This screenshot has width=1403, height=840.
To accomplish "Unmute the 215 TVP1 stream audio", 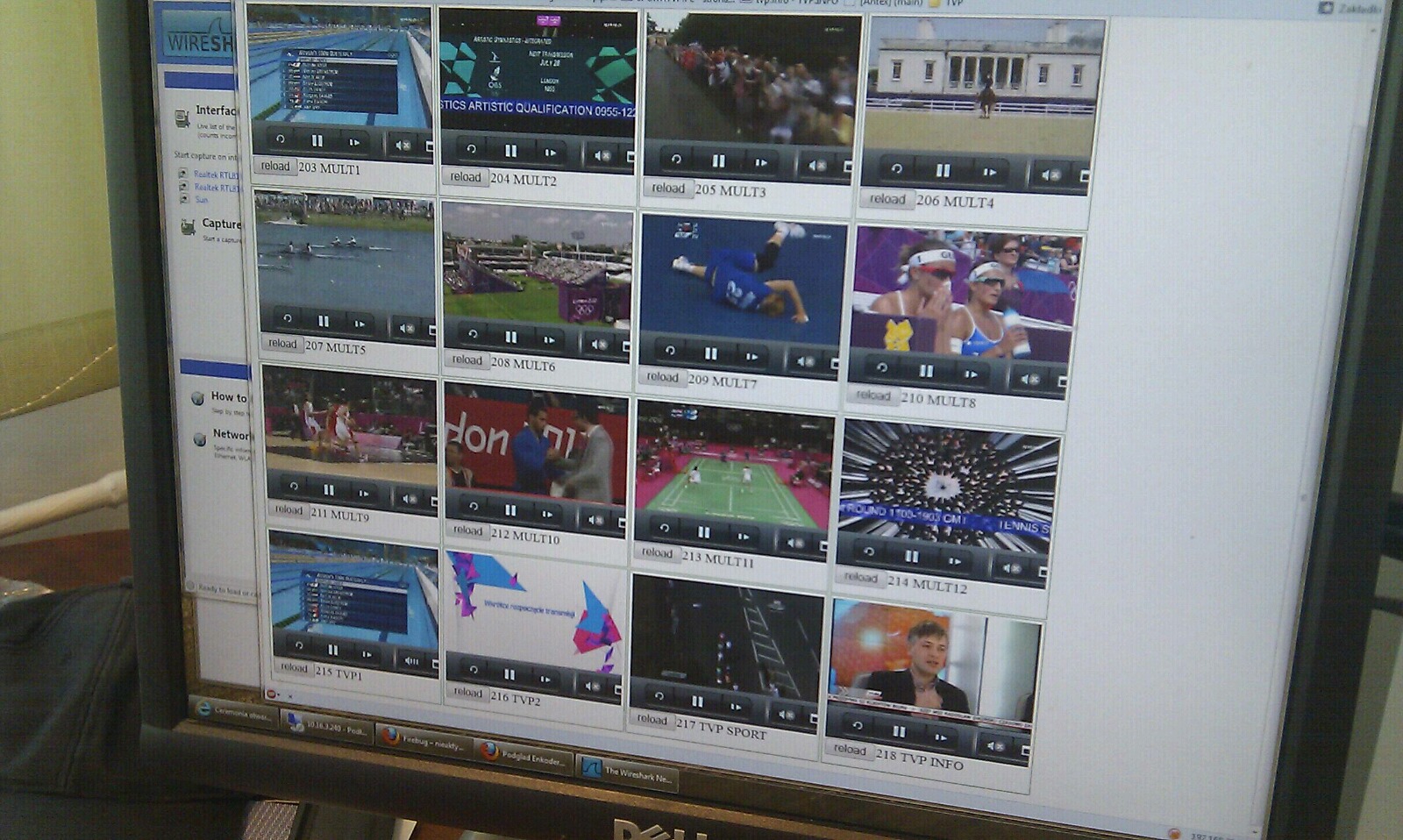I will pyautogui.click(x=410, y=658).
